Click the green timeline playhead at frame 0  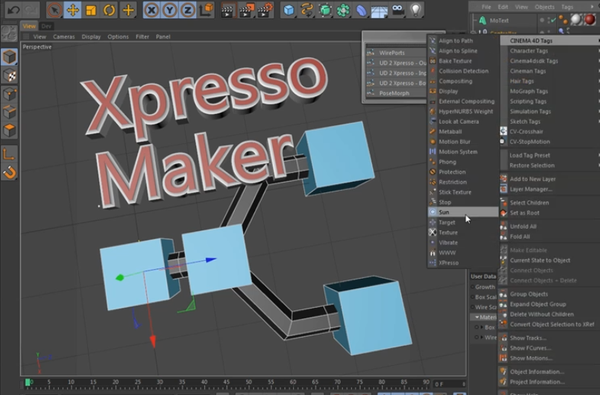tap(28, 382)
